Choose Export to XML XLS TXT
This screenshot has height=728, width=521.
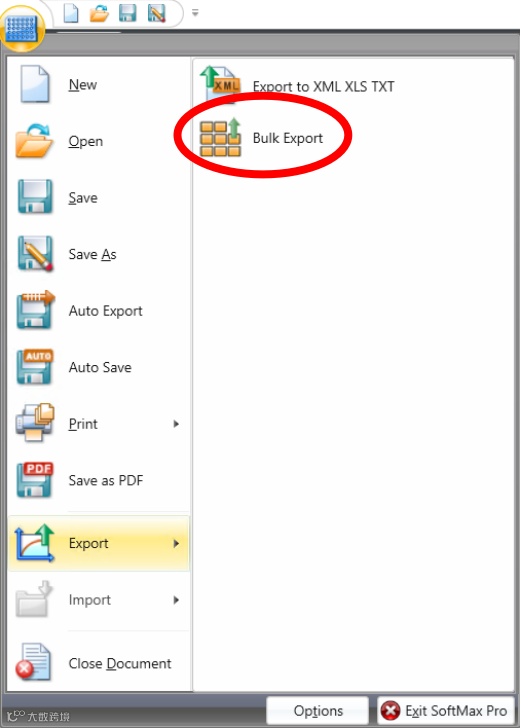tap(297, 85)
